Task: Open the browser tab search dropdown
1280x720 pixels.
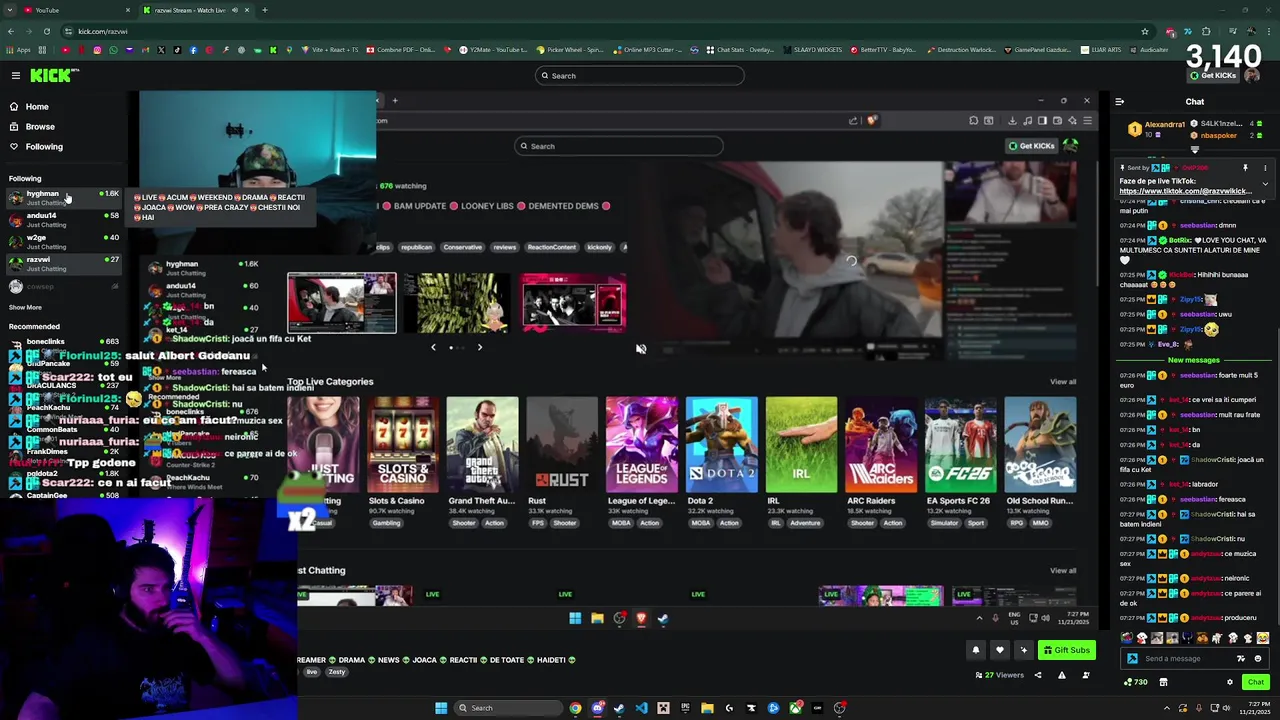Action: click(x=9, y=10)
